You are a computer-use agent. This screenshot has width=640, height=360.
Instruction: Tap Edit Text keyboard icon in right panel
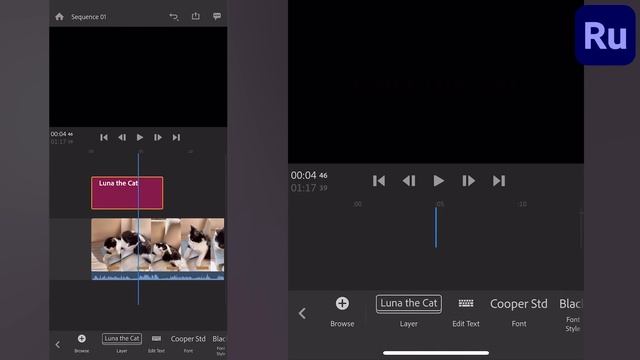pos(466,303)
